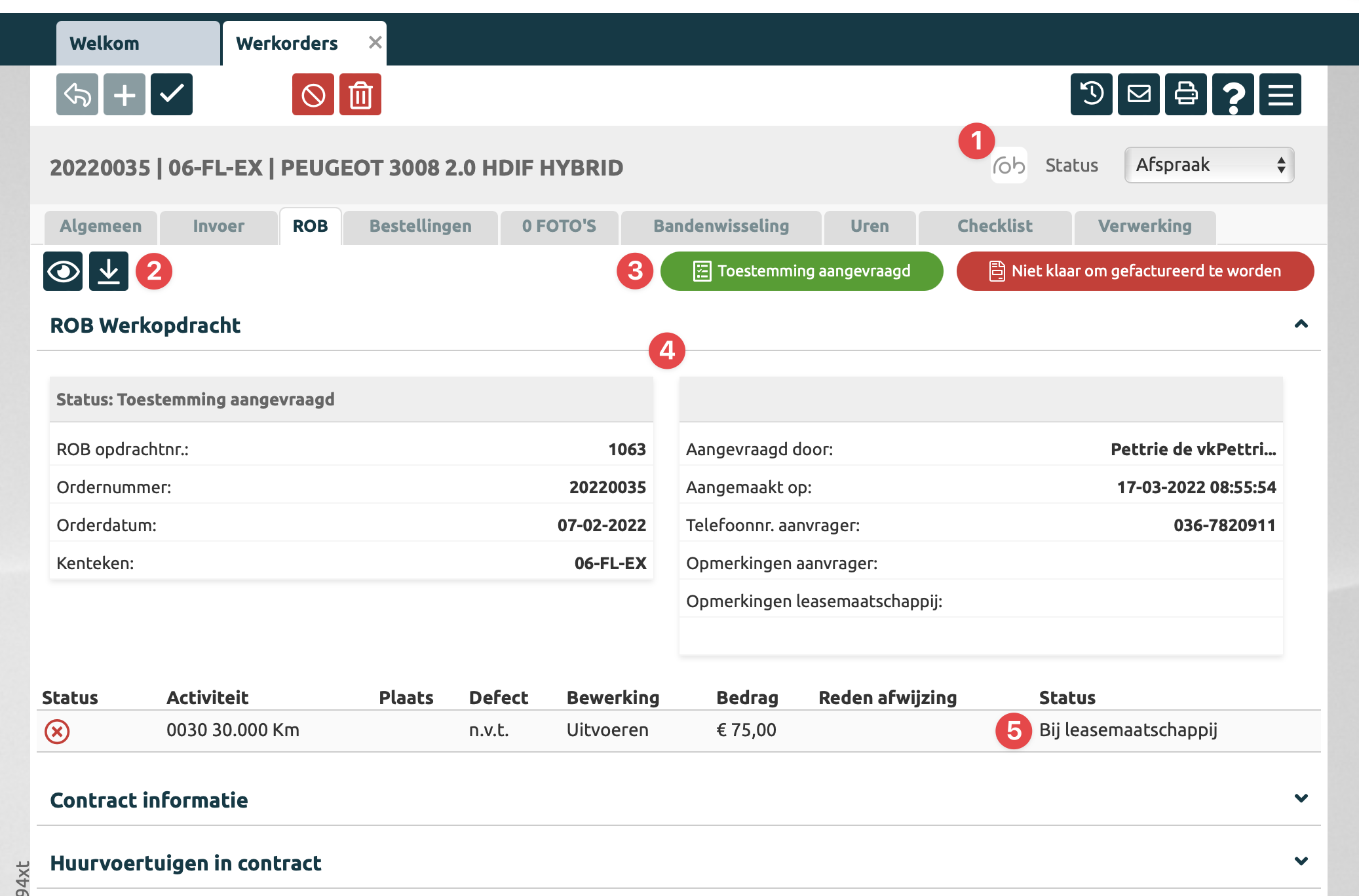
Task: Open the Checklist tab
Action: pyautogui.click(x=995, y=227)
